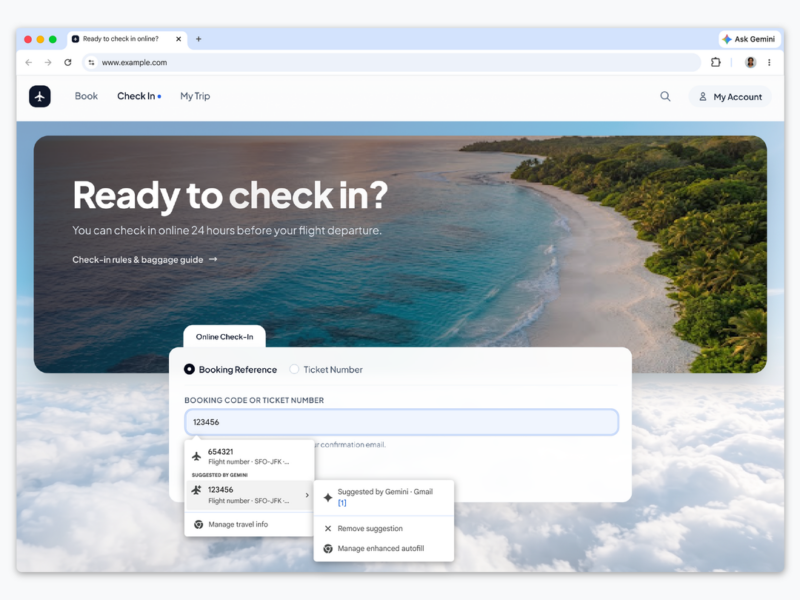Image resolution: width=800 pixels, height=600 pixels.
Task: Click Remove suggestion
Action: click(x=370, y=529)
